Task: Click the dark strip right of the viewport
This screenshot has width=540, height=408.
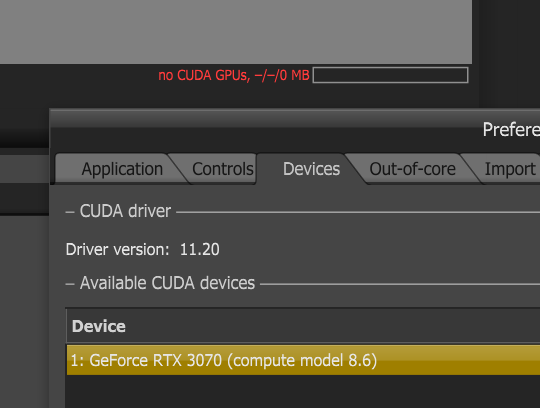Action: coord(509,52)
